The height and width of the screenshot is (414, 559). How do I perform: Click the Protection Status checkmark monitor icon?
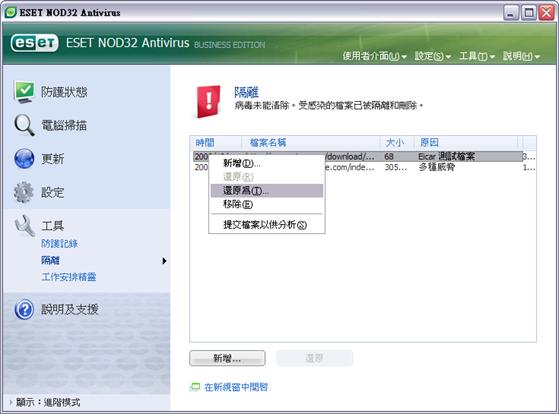24,92
